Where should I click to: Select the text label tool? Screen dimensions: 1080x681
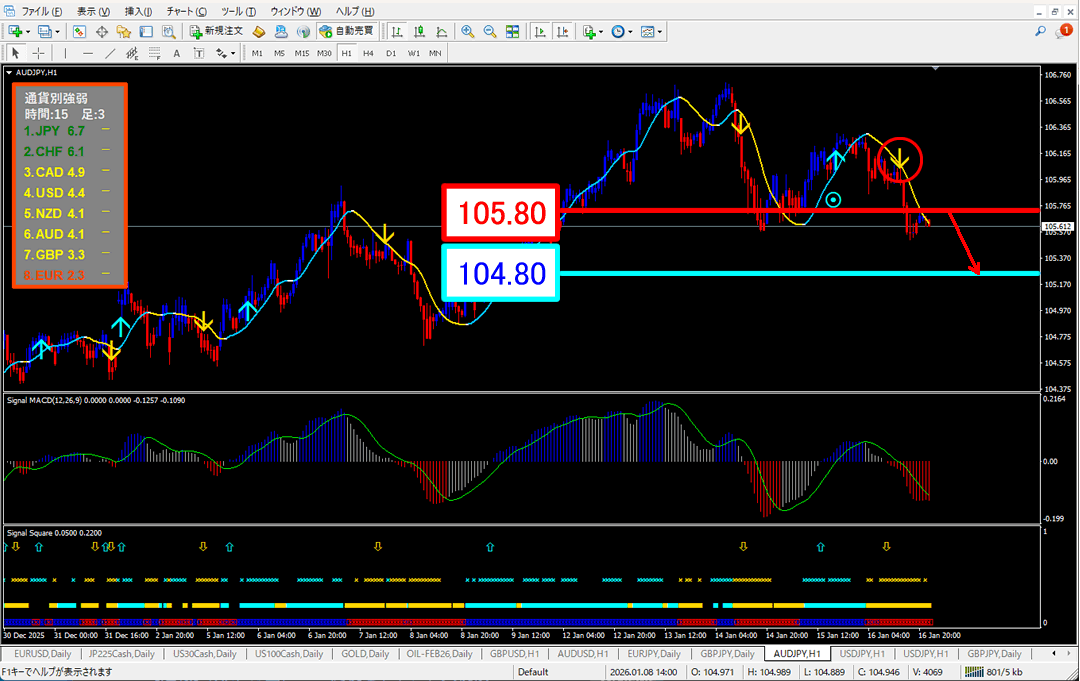pyautogui.click(x=176, y=53)
